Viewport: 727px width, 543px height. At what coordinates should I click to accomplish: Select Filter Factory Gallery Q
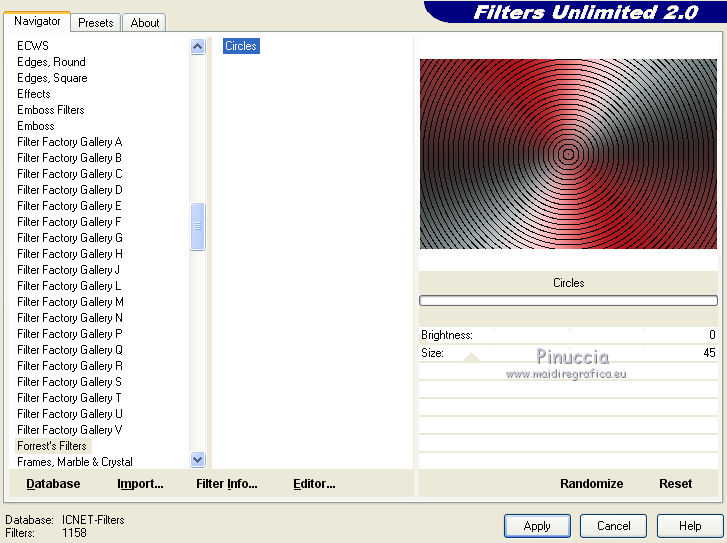tap(70, 350)
